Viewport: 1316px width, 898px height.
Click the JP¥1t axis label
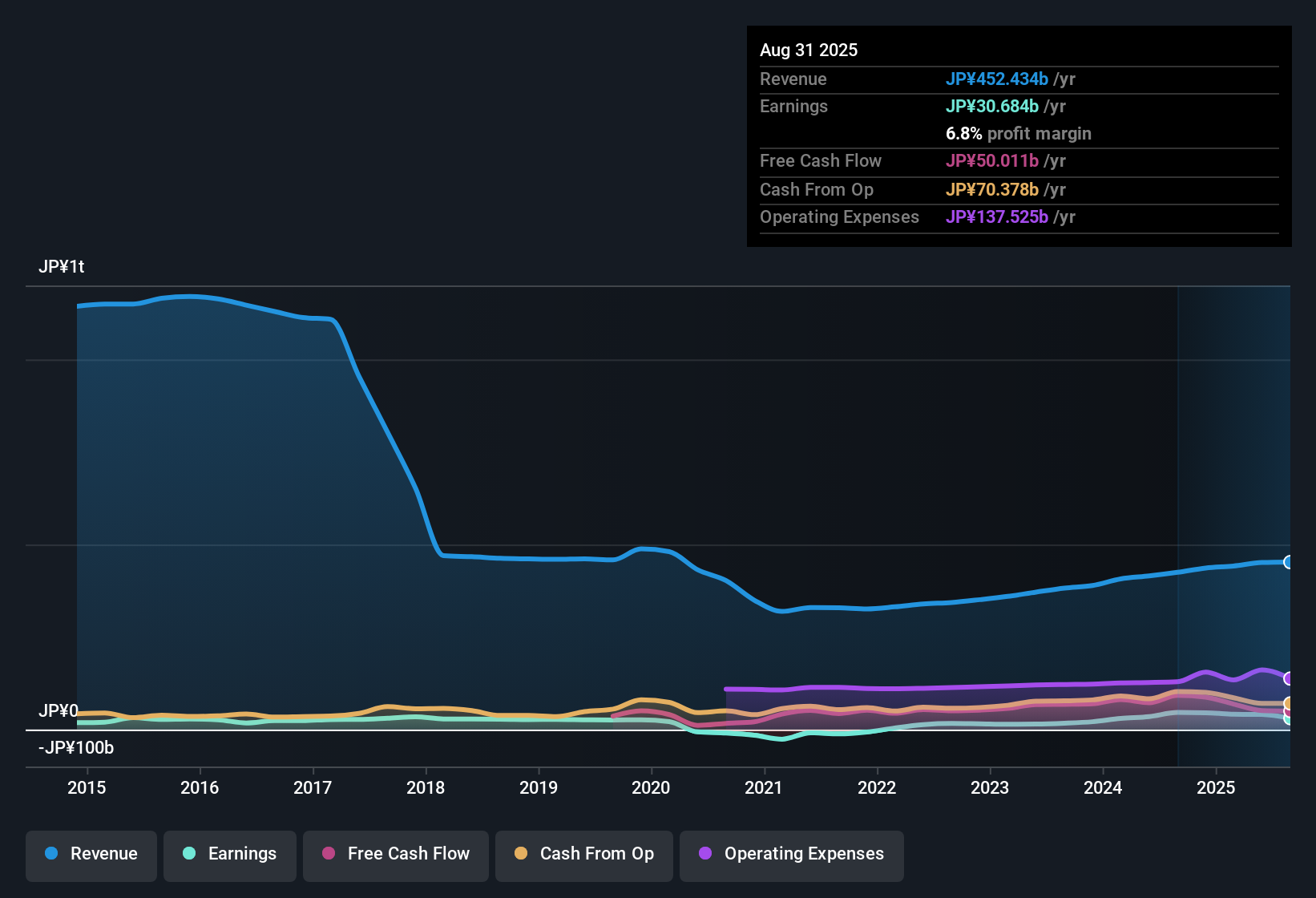pyautogui.click(x=63, y=266)
